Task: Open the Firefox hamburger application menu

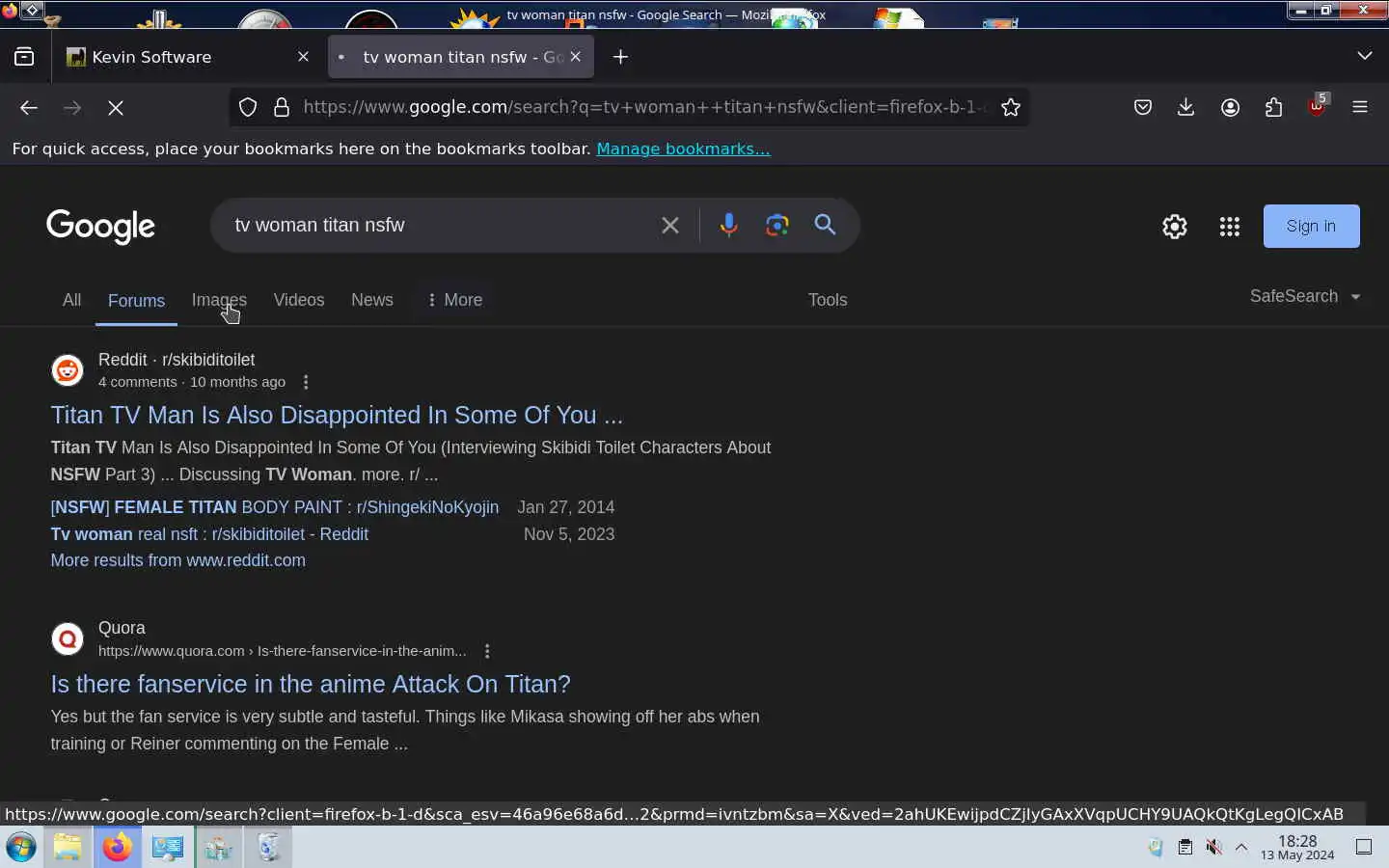Action: [1360, 107]
